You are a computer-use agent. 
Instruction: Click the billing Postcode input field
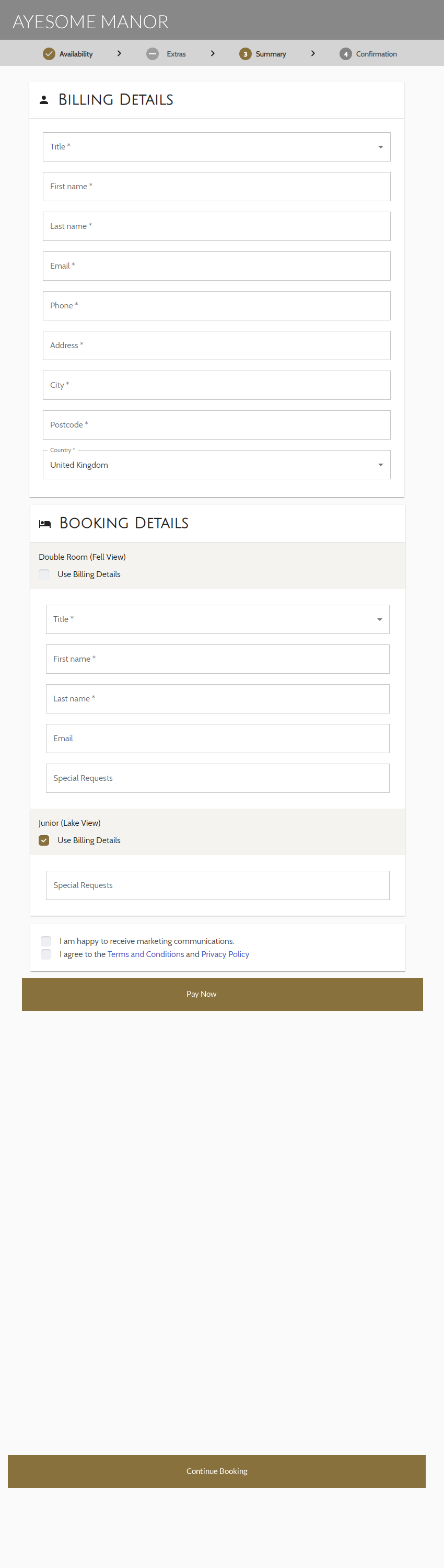[217, 425]
